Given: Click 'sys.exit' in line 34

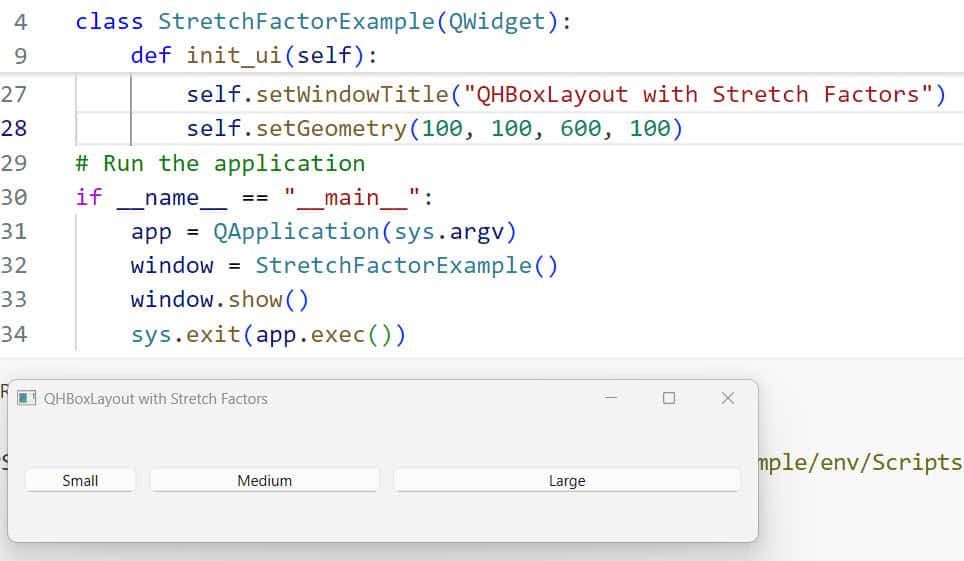Looking at the screenshot, I should click(x=186, y=335).
